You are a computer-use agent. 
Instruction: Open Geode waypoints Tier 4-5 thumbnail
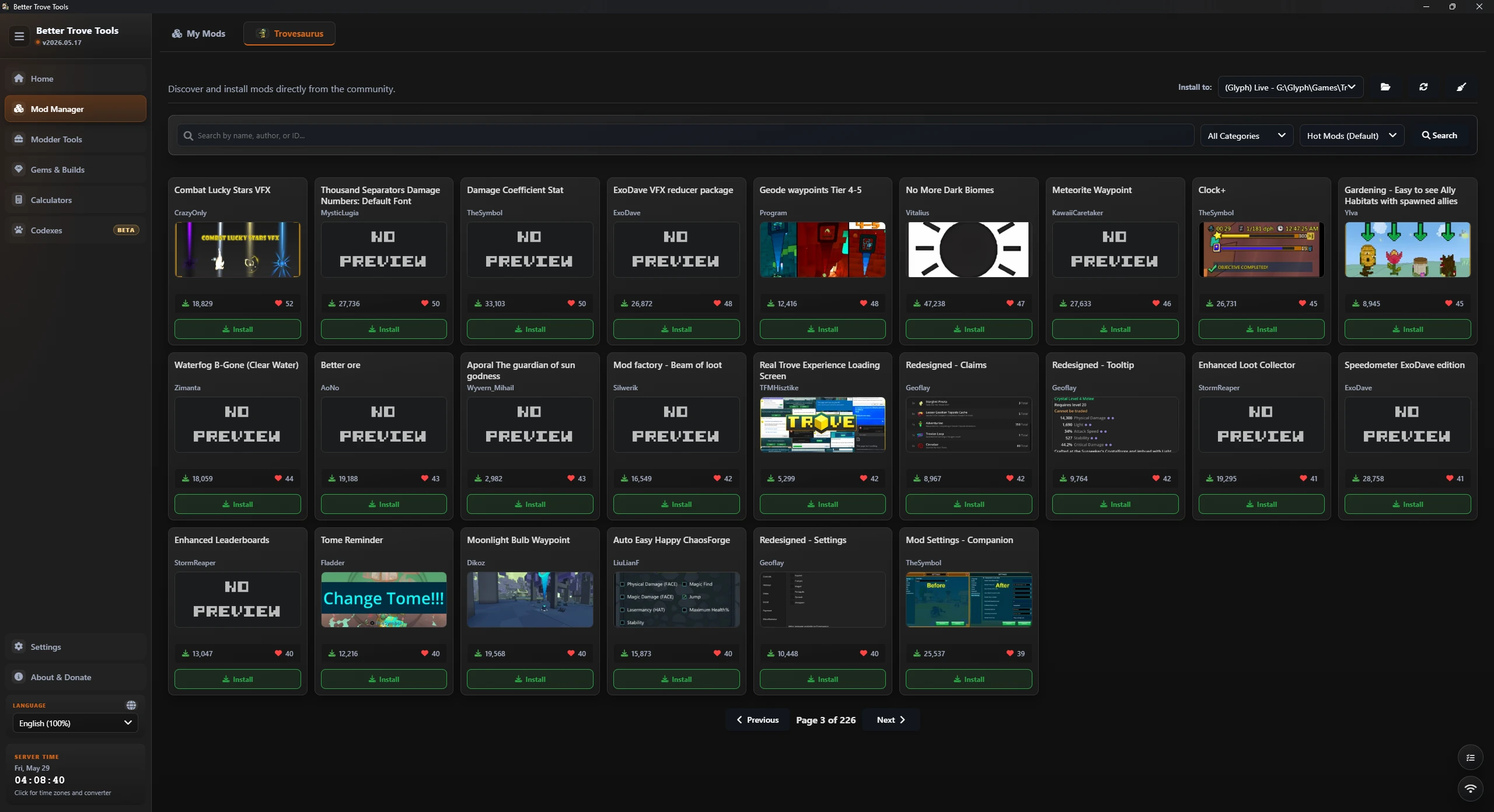(x=822, y=249)
